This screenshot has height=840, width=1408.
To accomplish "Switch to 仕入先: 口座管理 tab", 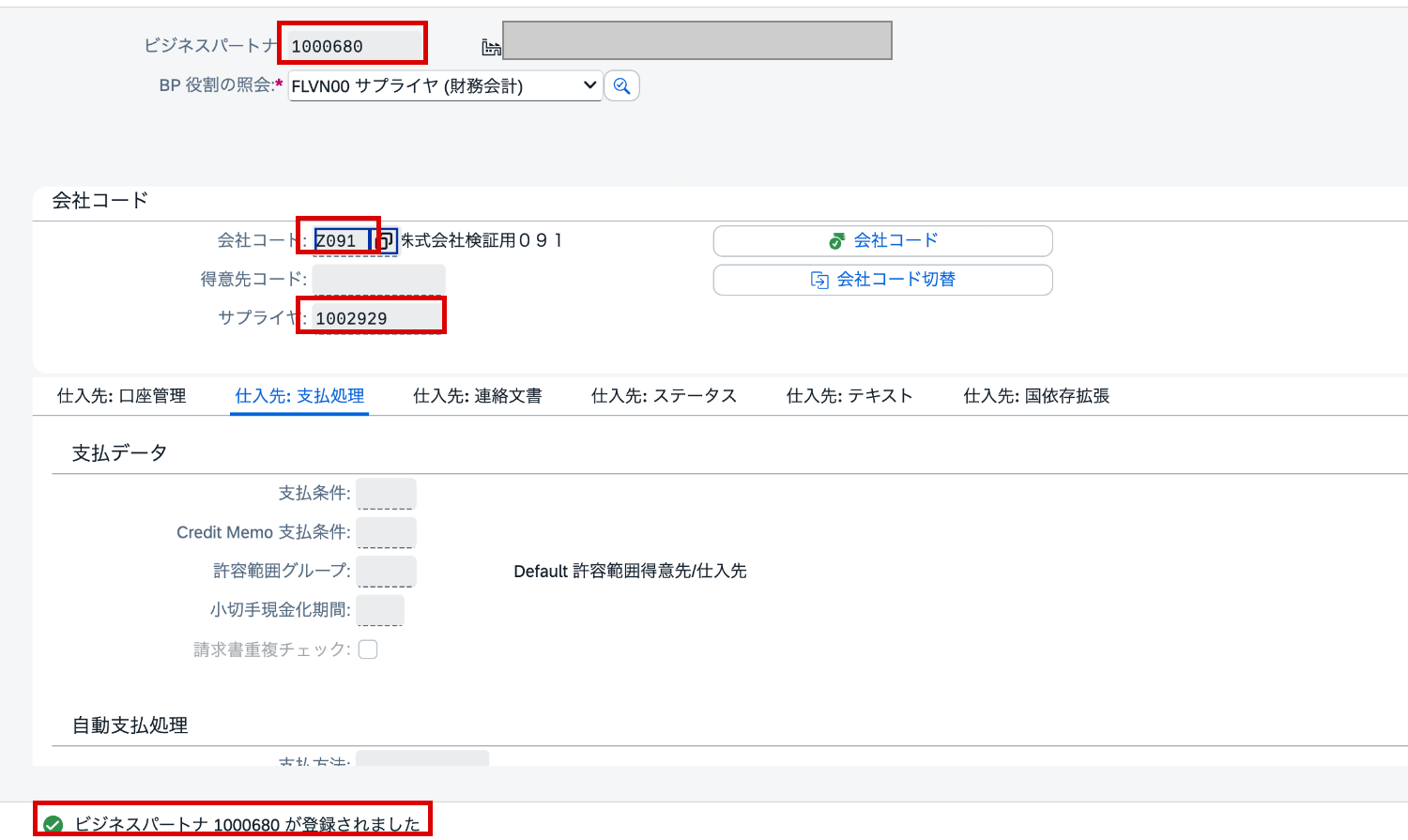I will coord(121,396).
